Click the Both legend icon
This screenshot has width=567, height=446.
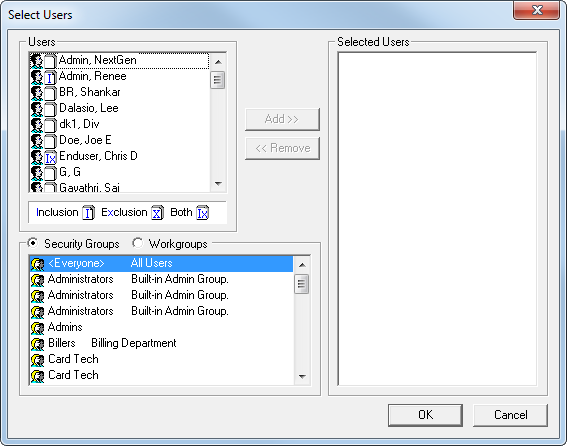point(202,213)
